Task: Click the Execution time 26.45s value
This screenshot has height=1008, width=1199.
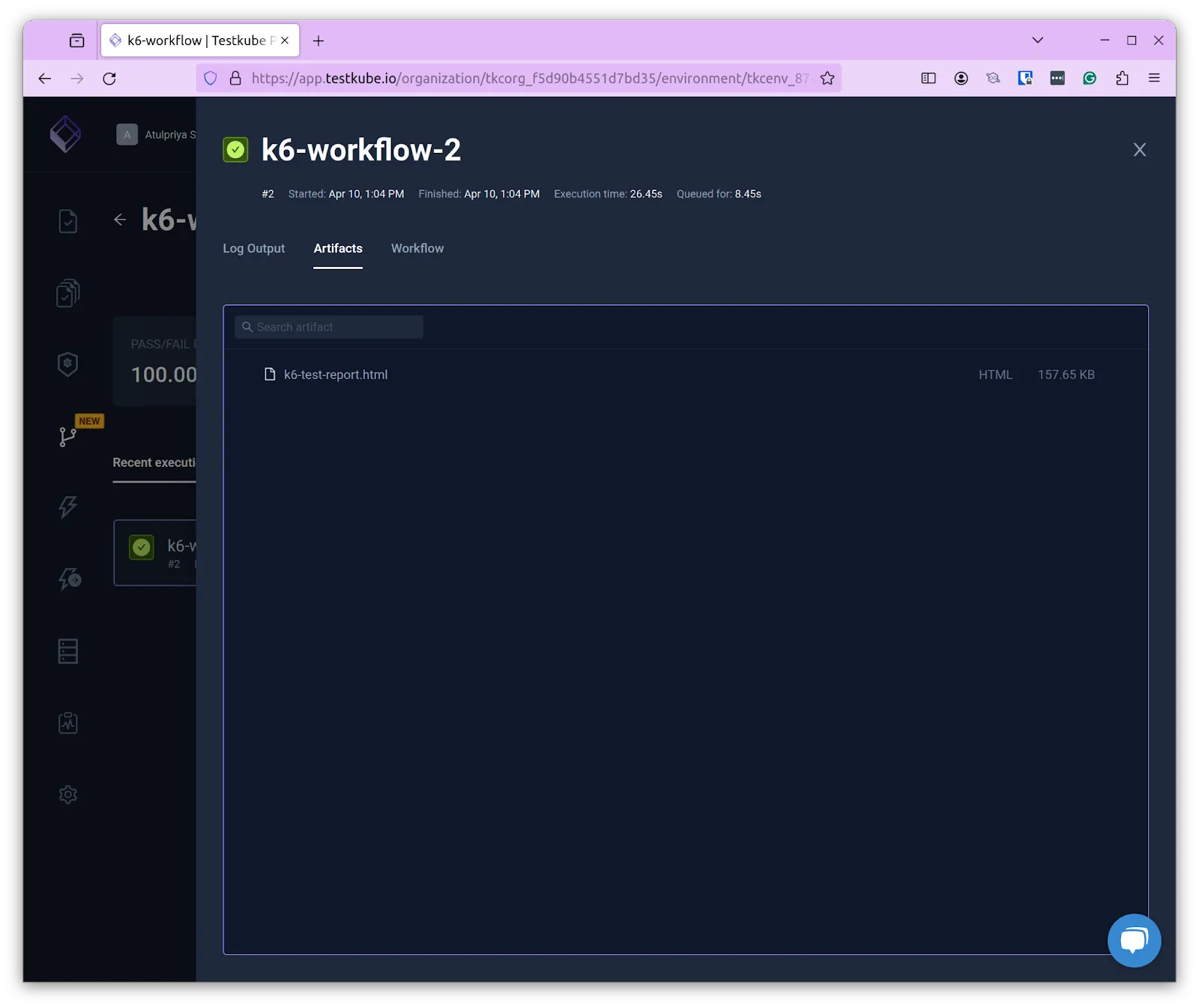Action: 646,193
